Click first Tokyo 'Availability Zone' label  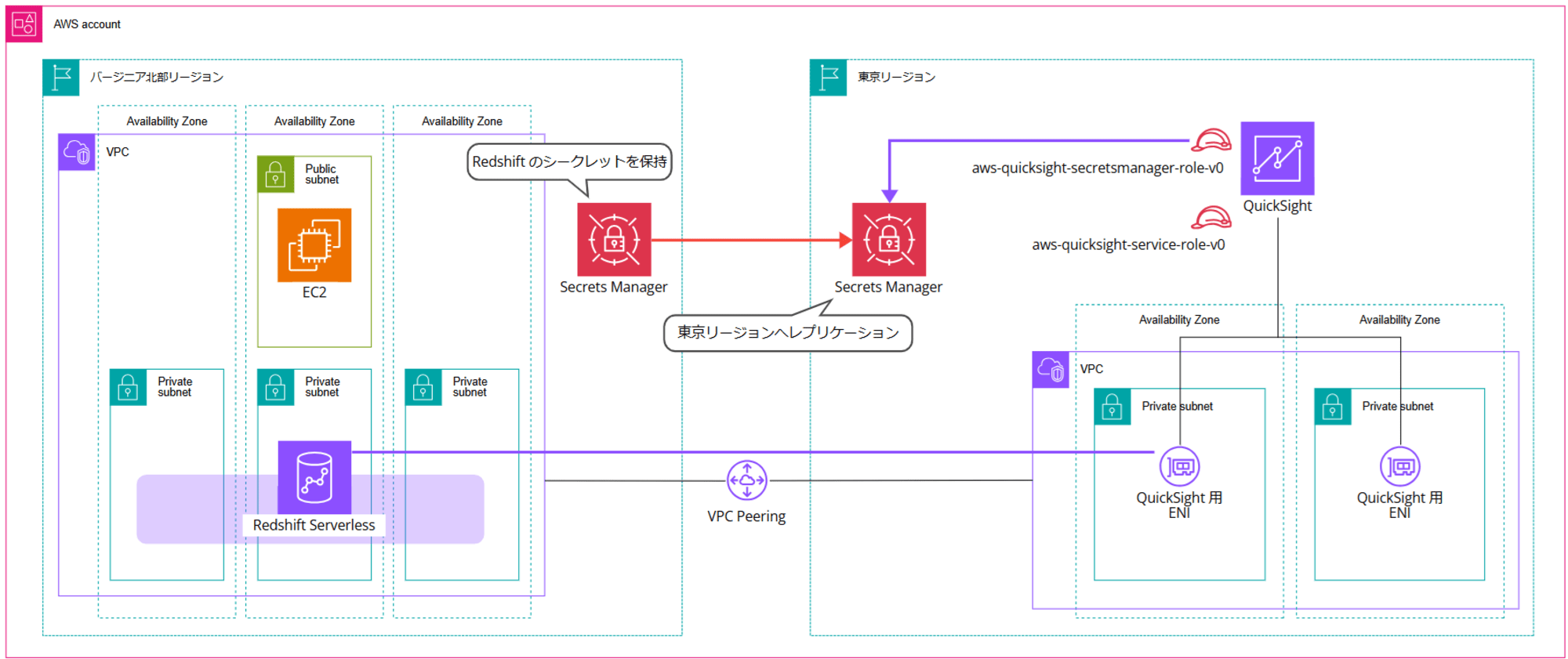1179,320
